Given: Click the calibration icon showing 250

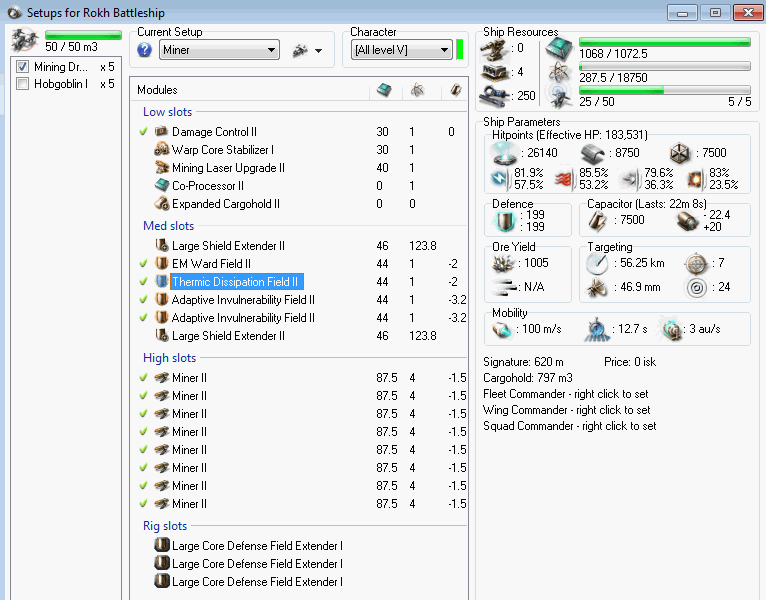Looking at the screenshot, I should pyautogui.click(x=494, y=96).
